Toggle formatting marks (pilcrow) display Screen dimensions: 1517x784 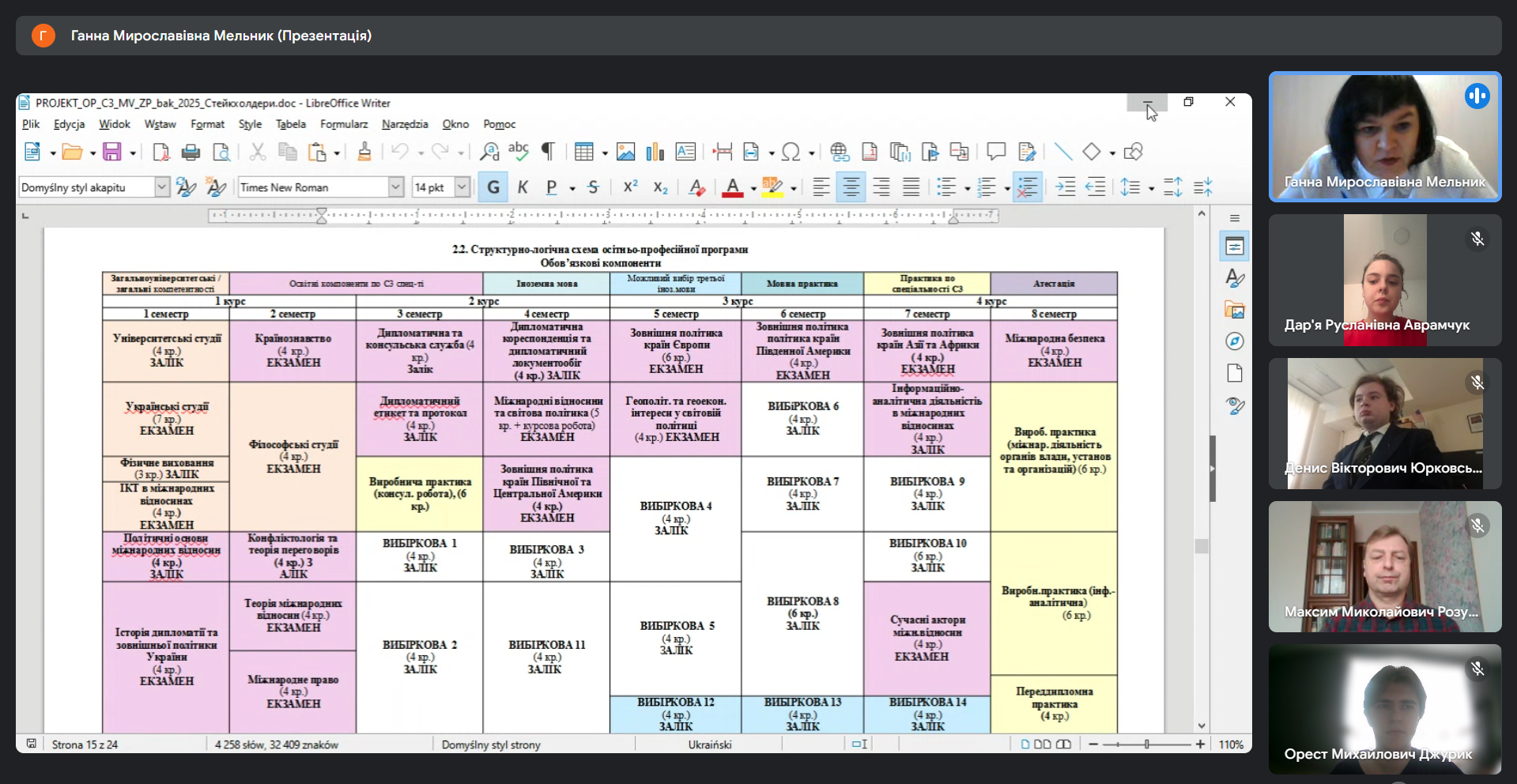click(547, 152)
